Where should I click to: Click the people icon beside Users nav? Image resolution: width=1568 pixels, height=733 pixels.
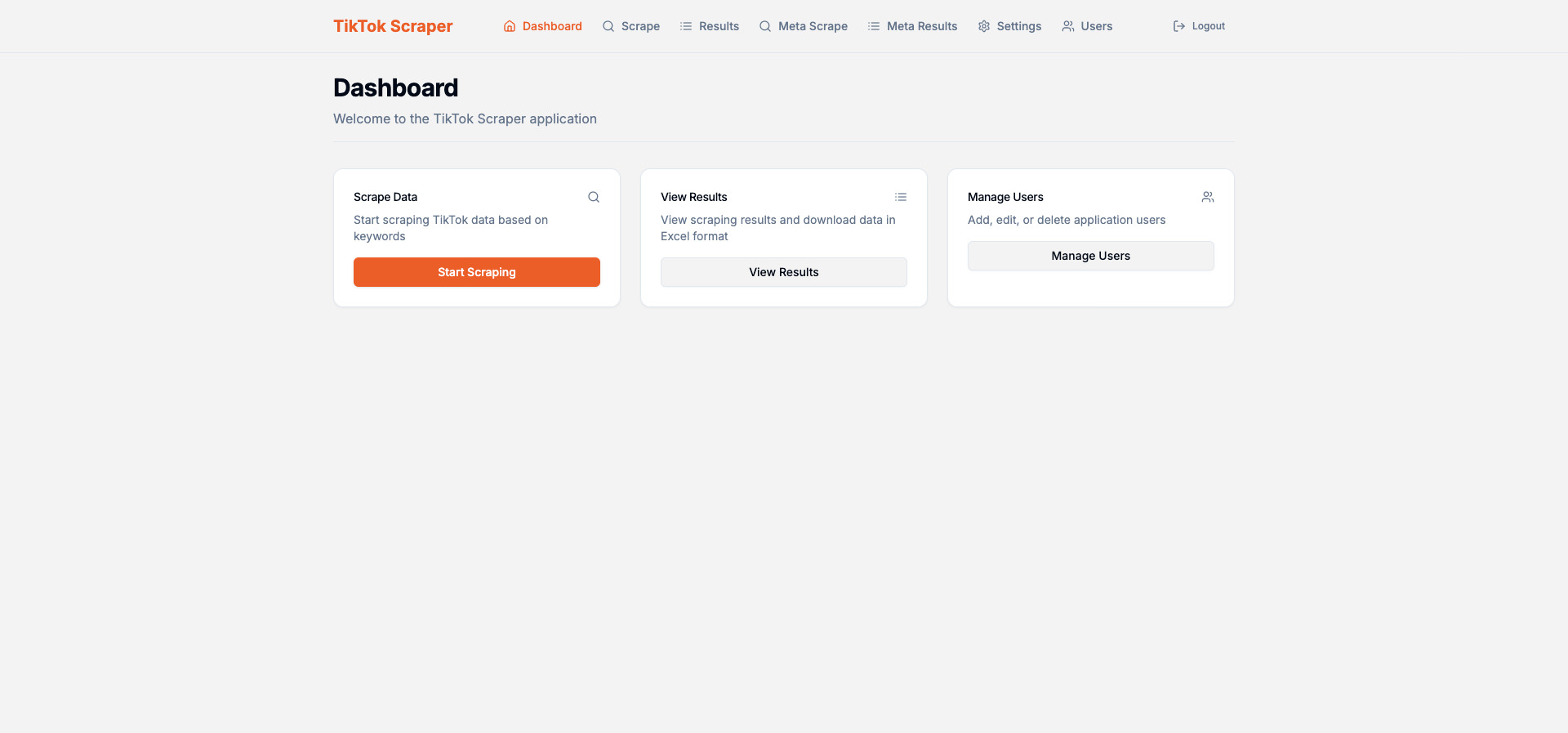click(x=1068, y=26)
